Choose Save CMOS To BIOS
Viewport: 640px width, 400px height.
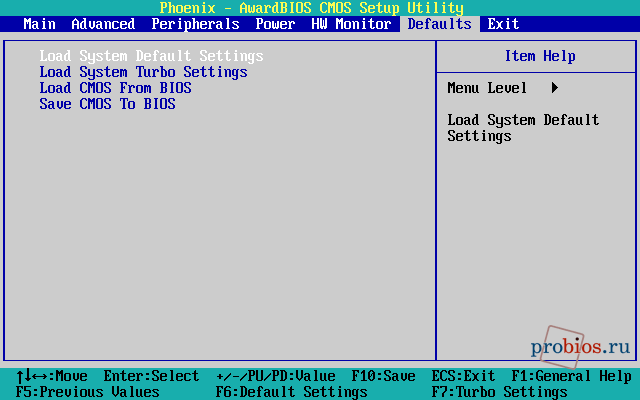tap(107, 104)
